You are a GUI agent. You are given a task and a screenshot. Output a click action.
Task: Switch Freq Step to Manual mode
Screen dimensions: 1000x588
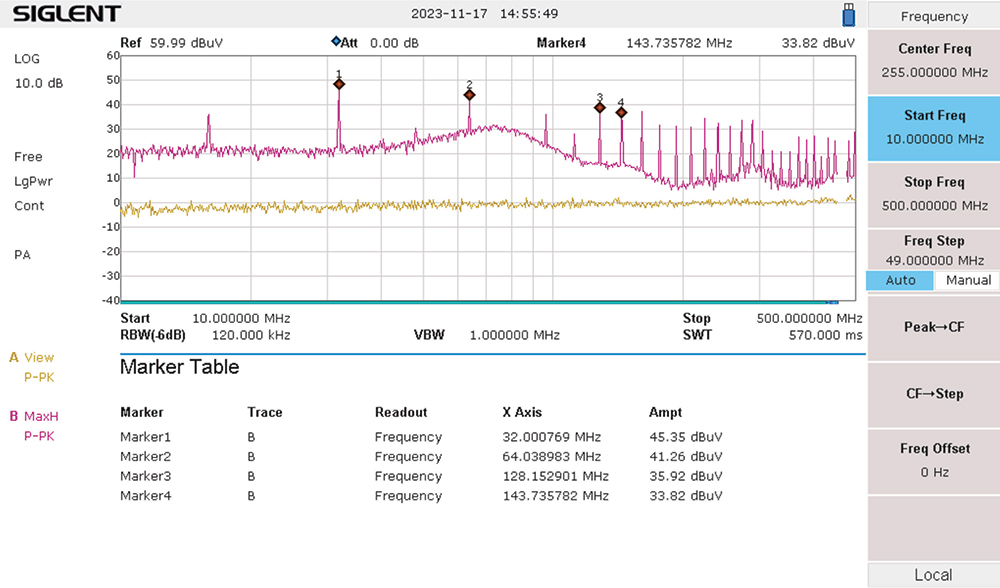(x=966, y=280)
